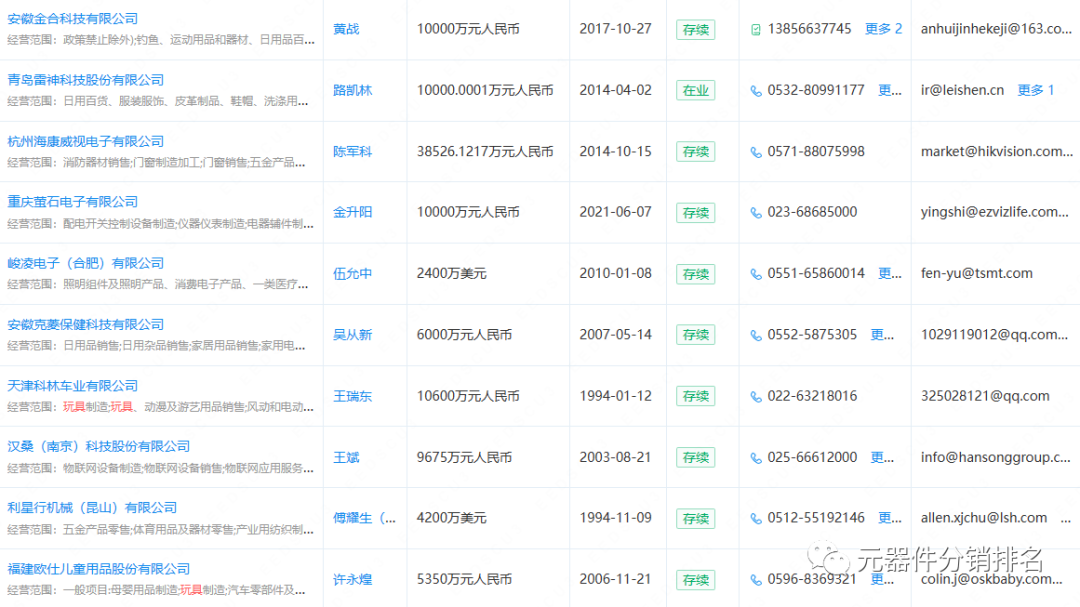1080x607 pixels.
Task: Click the phone icon beside 0571-88075998
Action: tap(756, 152)
